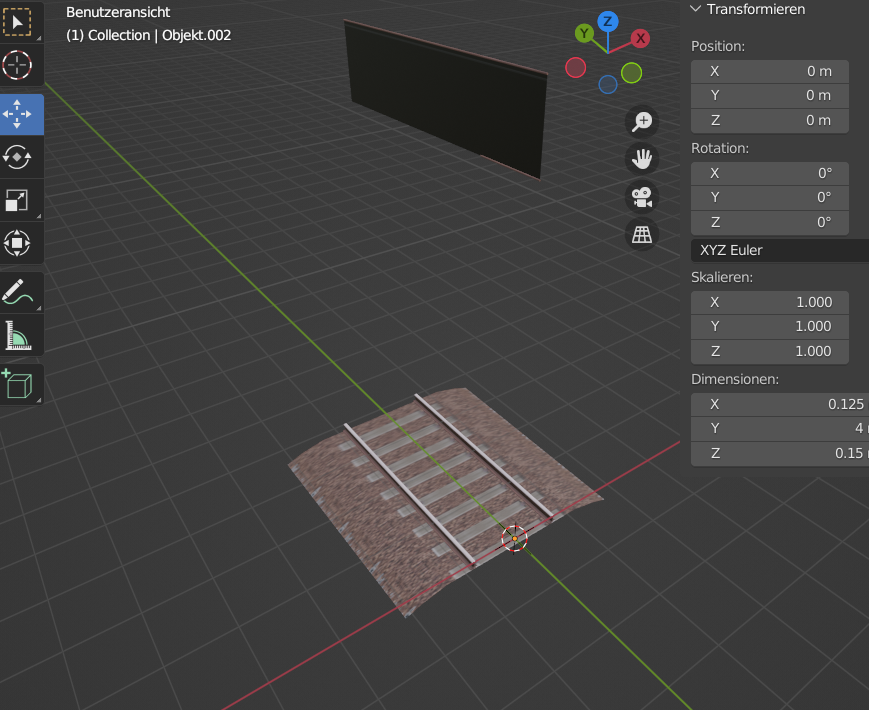Click the Rotation Y field
This screenshot has width=869, height=710.
pyautogui.click(x=770, y=197)
